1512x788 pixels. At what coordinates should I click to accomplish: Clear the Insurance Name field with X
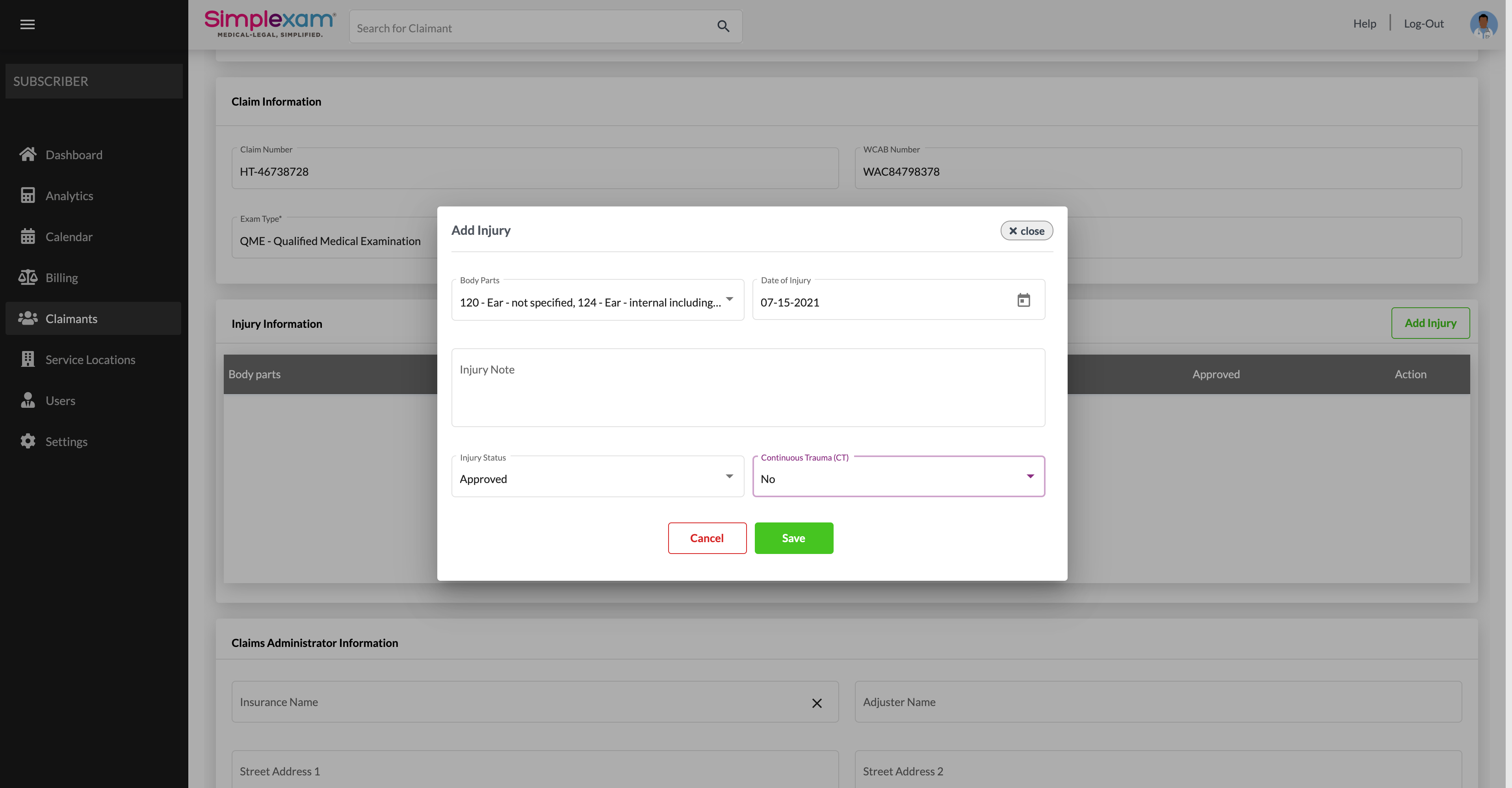point(816,703)
